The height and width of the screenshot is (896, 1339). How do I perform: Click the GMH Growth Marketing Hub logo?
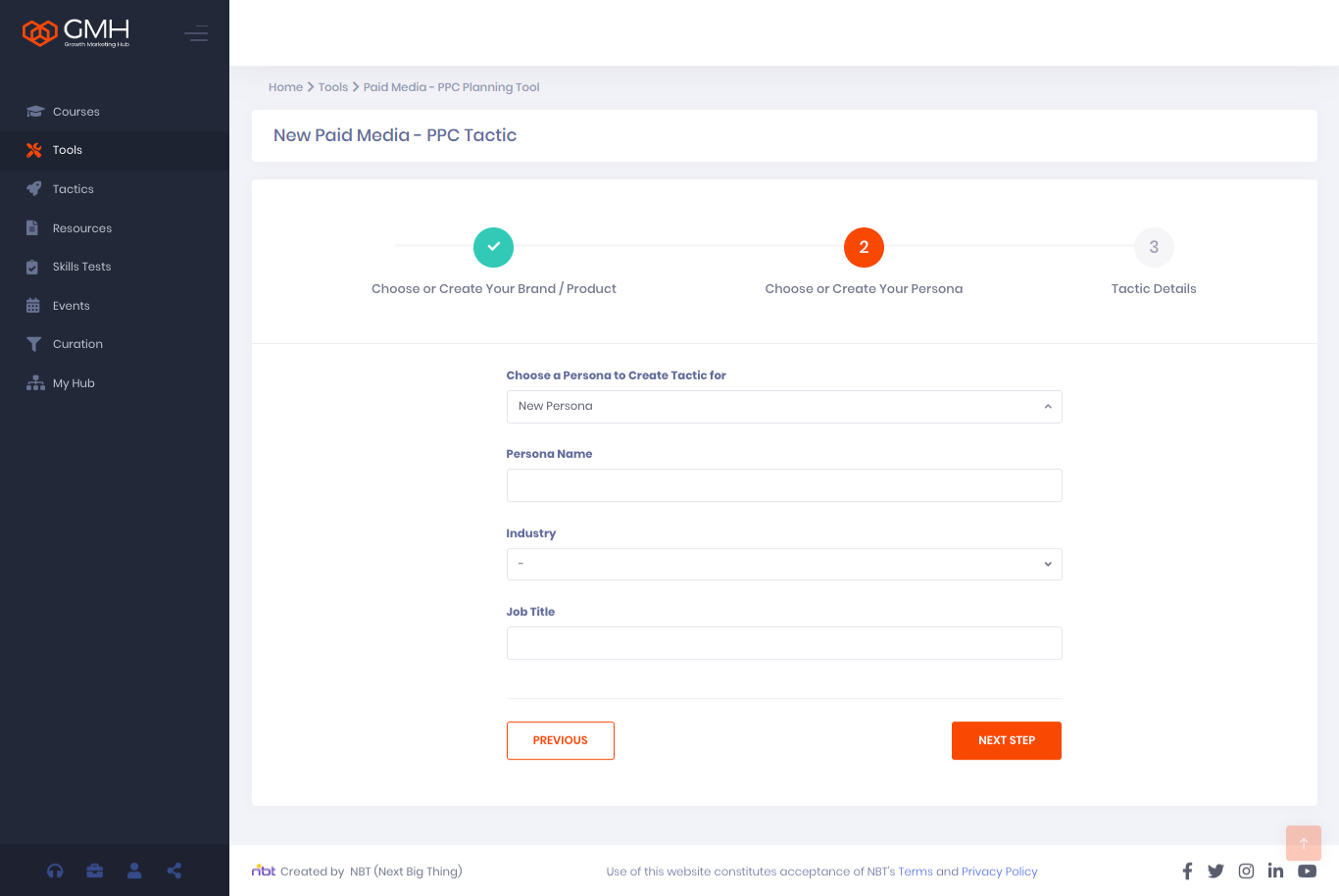pyautogui.click(x=76, y=32)
